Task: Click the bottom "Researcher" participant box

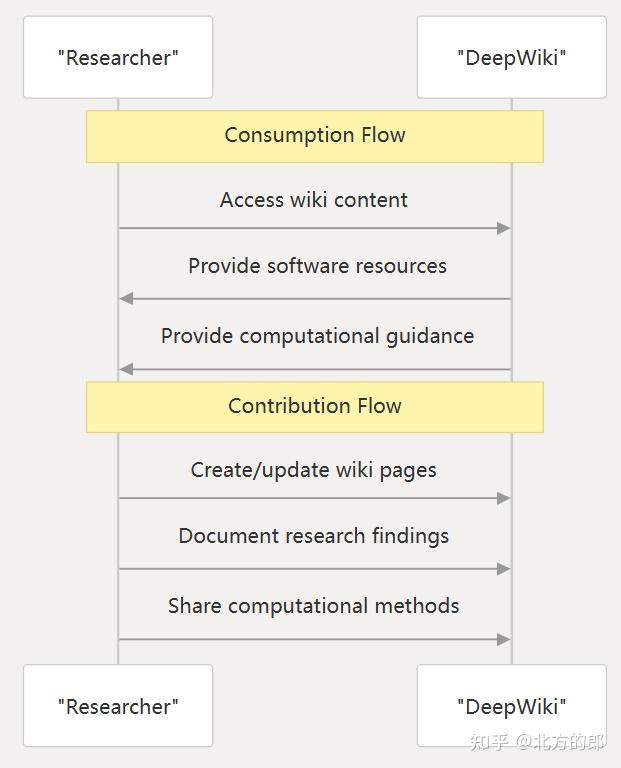Action: (x=118, y=706)
